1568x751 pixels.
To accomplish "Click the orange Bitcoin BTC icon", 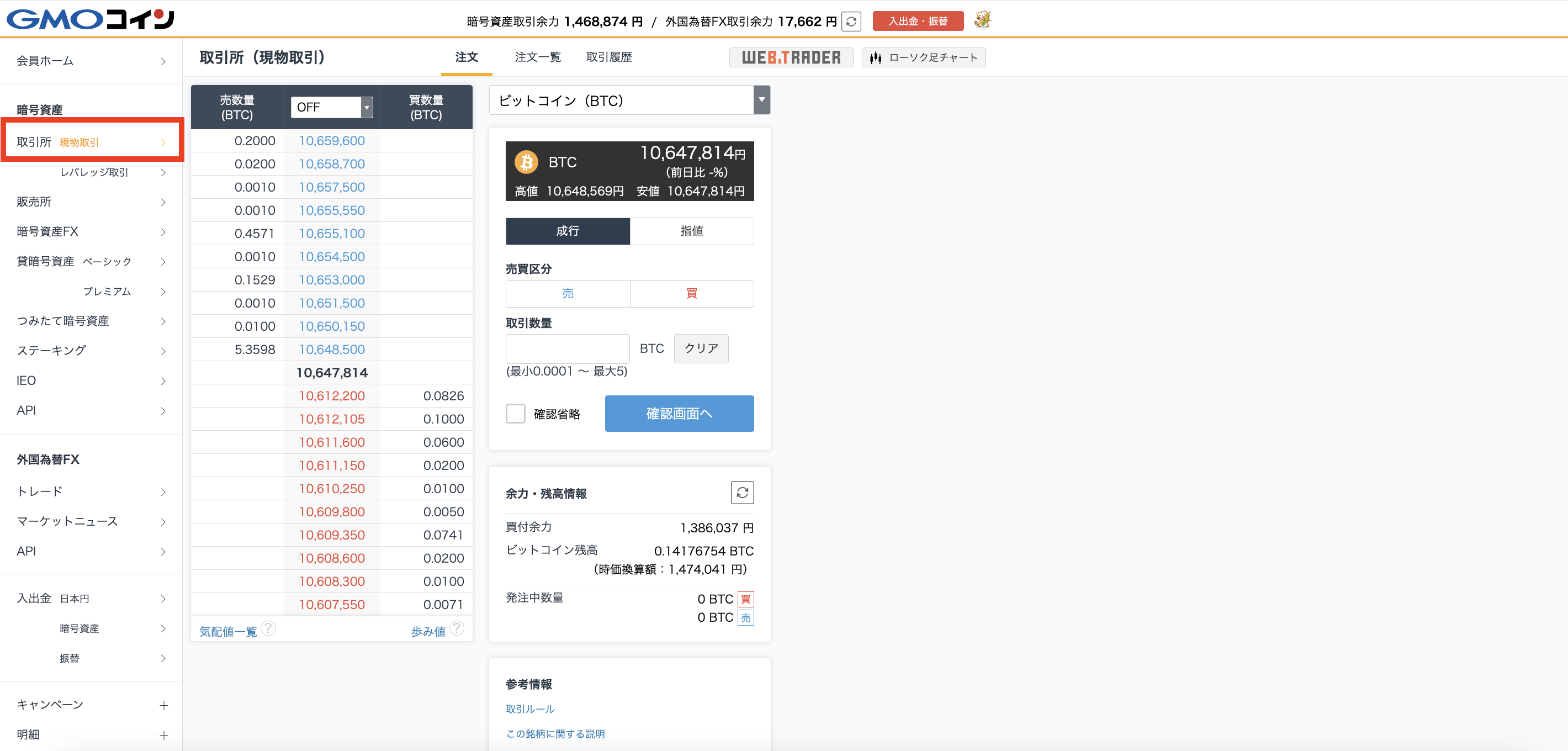I will (526, 162).
